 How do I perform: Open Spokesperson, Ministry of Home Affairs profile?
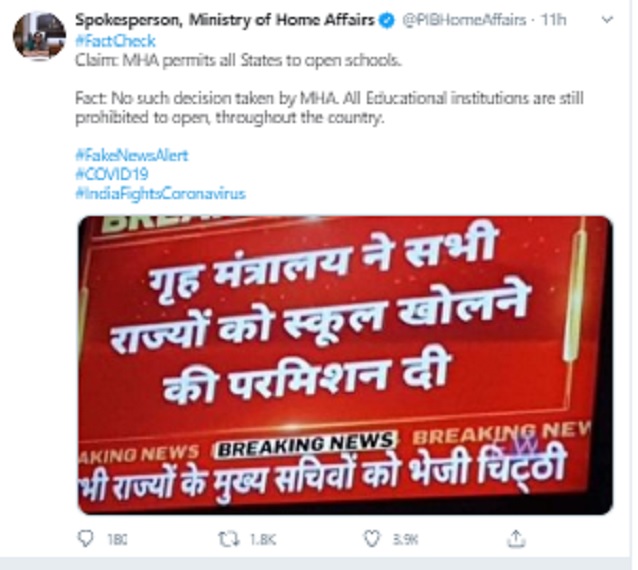click(x=225, y=20)
